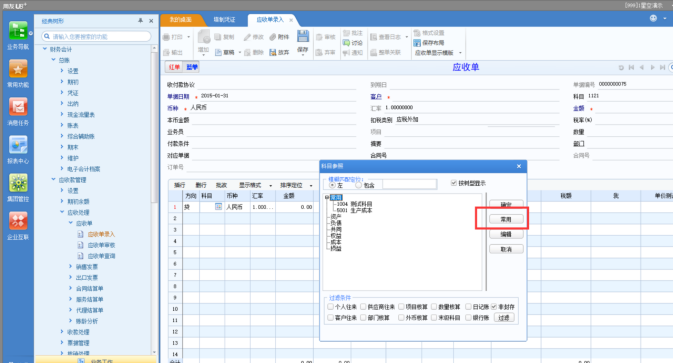
Task: Check the 数量核算 filter checkbox
Action: 434,306
